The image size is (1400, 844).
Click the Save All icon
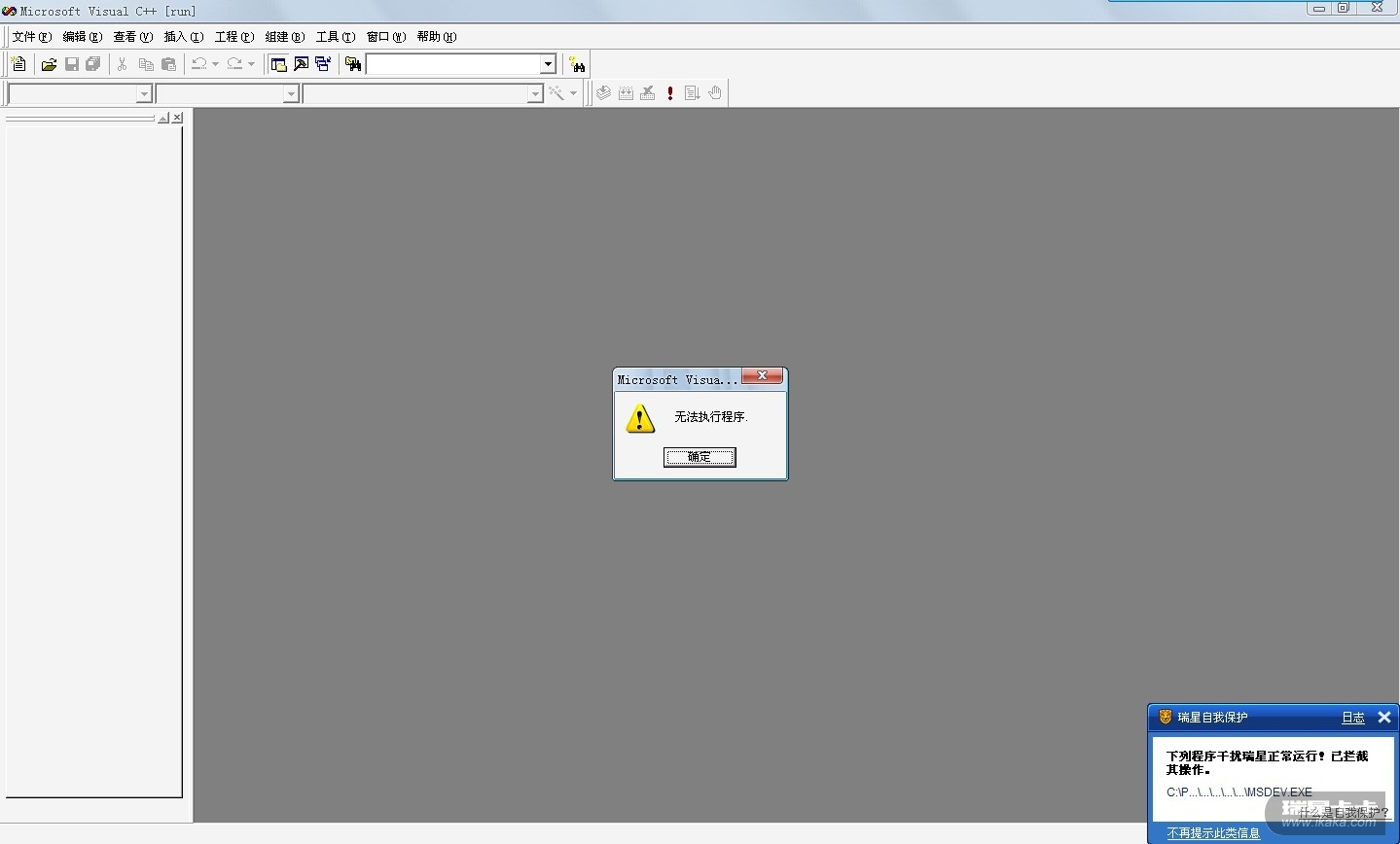click(x=93, y=64)
